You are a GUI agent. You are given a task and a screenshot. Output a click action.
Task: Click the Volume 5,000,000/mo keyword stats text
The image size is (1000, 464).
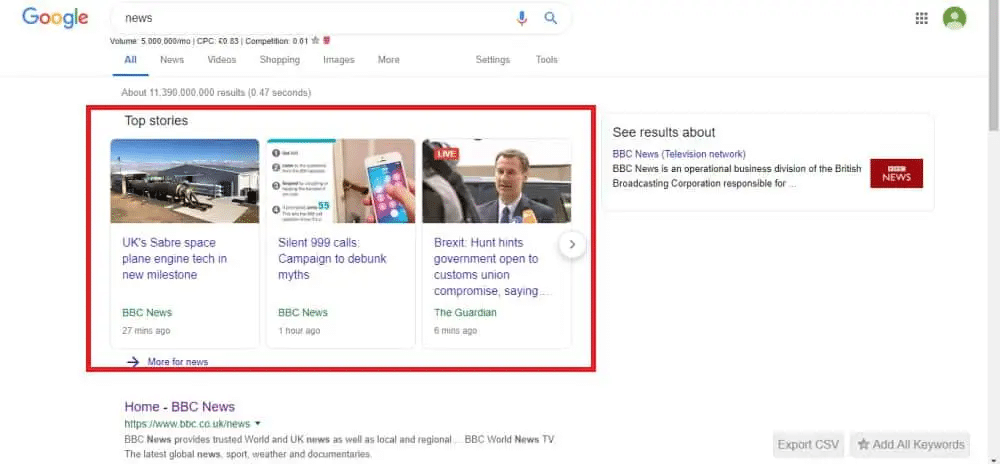point(209,40)
